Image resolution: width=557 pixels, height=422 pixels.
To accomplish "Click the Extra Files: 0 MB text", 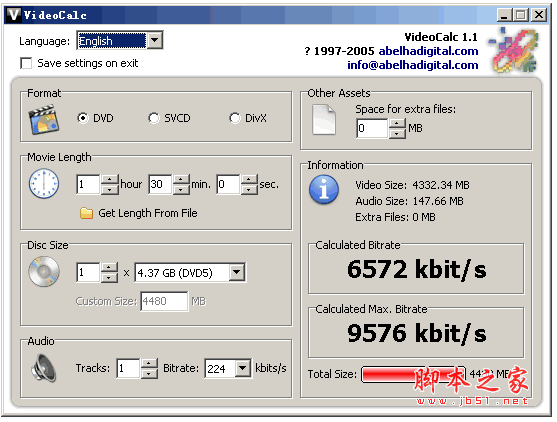I will (395, 217).
